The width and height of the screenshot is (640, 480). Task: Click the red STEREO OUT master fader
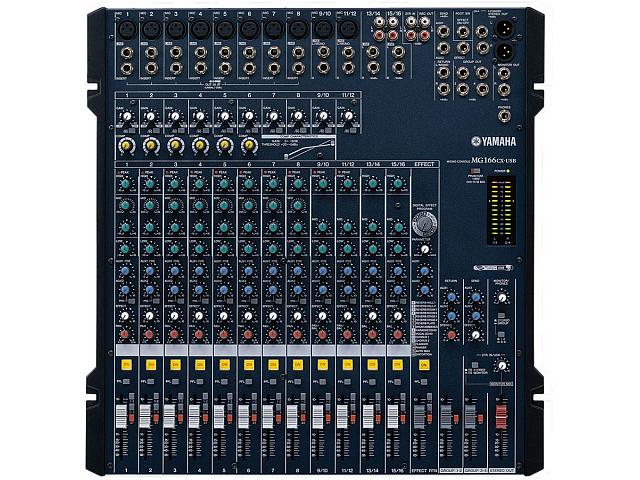click(x=502, y=415)
